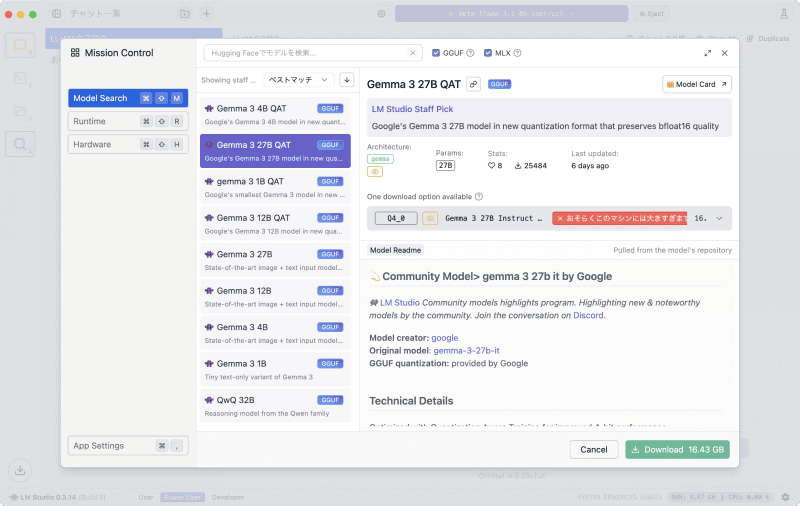Click the Duplicate icon in the background window

tap(750, 39)
